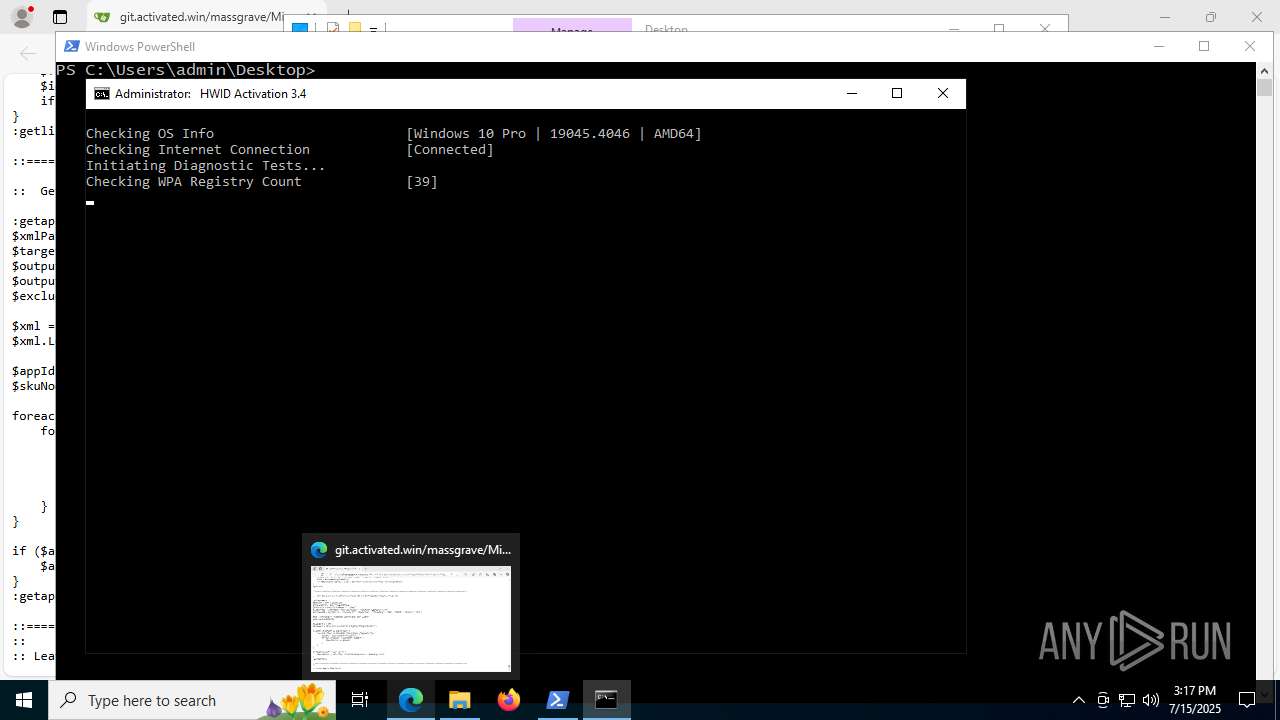
Task: Select the command prompt taskbar icon
Action: tap(606, 700)
